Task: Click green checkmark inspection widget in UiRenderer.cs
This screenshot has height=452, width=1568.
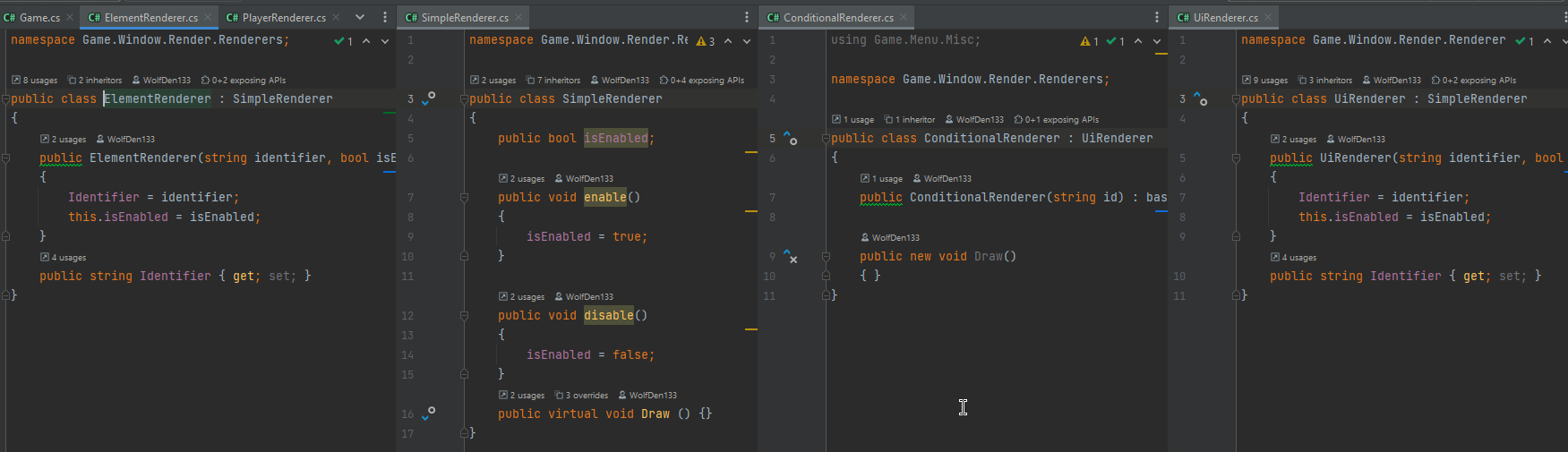Action: 1525,41
